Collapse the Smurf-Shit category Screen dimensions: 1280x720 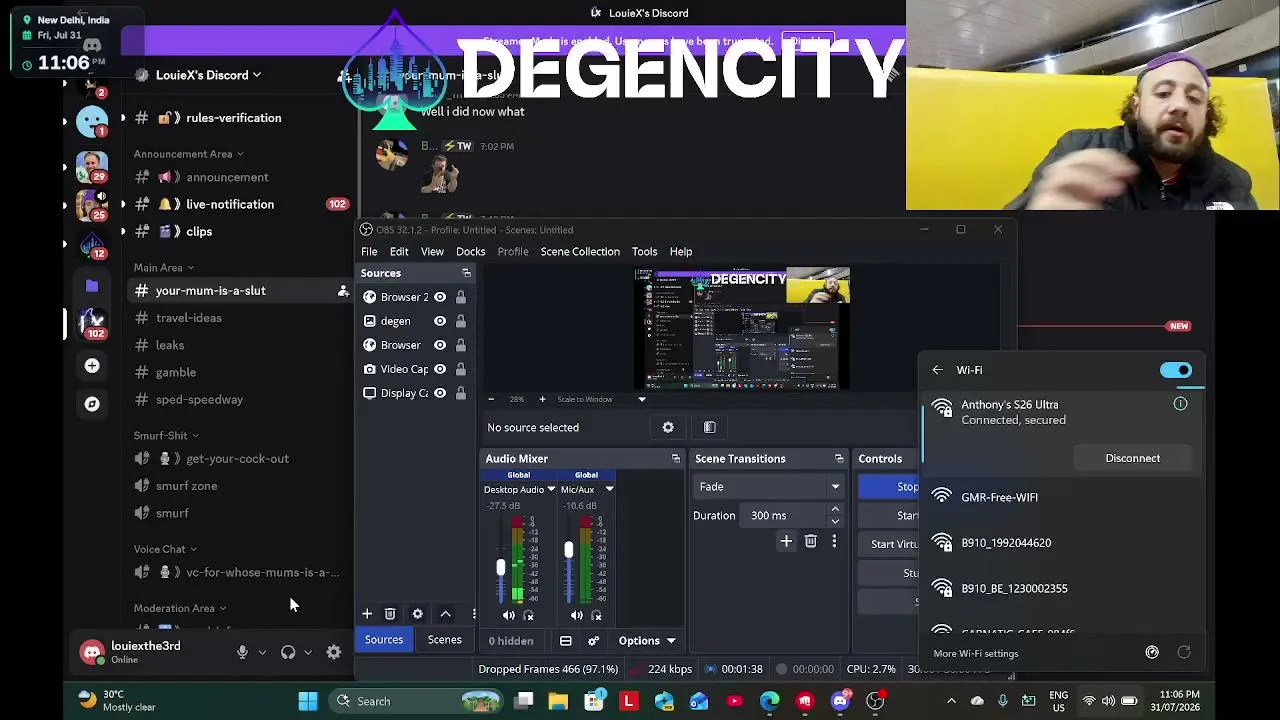166,436
